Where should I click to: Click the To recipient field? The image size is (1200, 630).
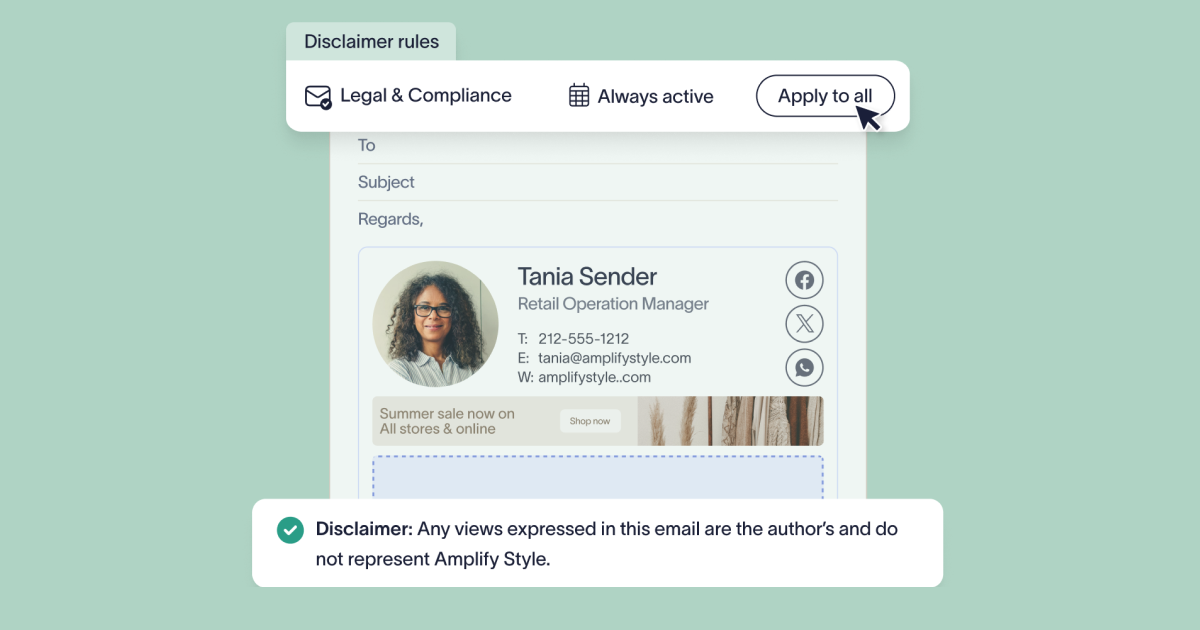click(598, 146)
